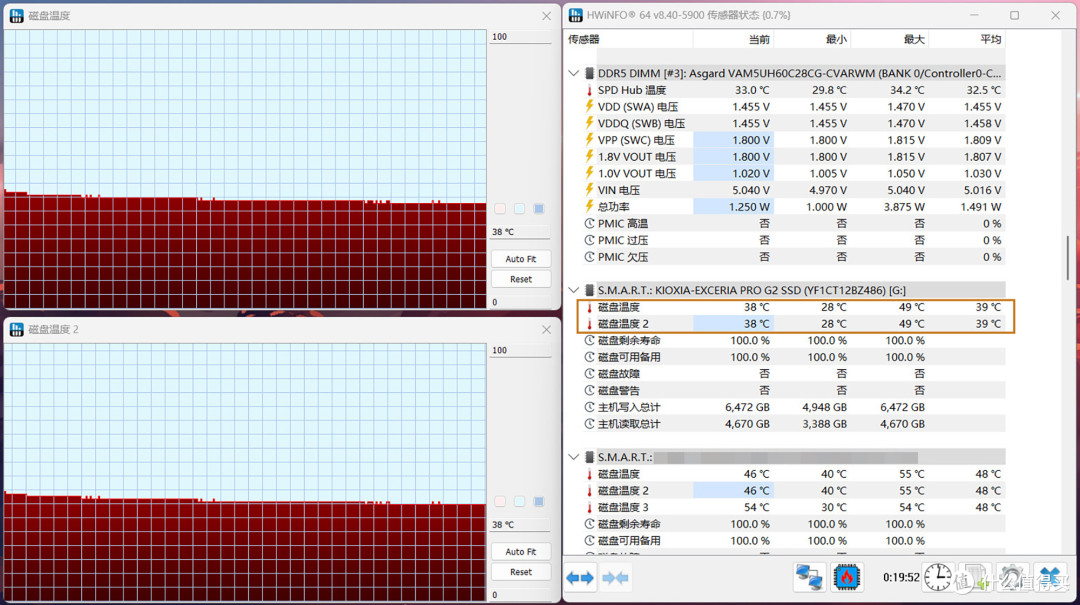Collapse the DDR5 DIMM [#3] sensor group
This screenshot has width=1080, height=605.
point(574,73)
